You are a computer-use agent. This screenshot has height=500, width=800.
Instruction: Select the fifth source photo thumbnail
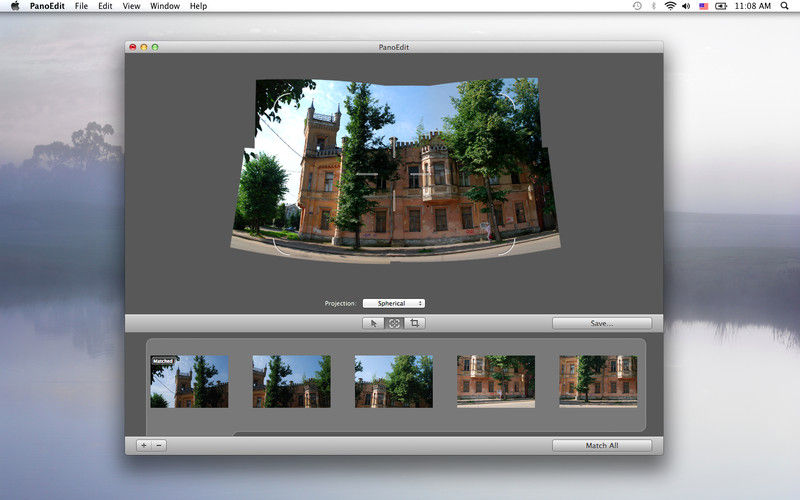598,382
